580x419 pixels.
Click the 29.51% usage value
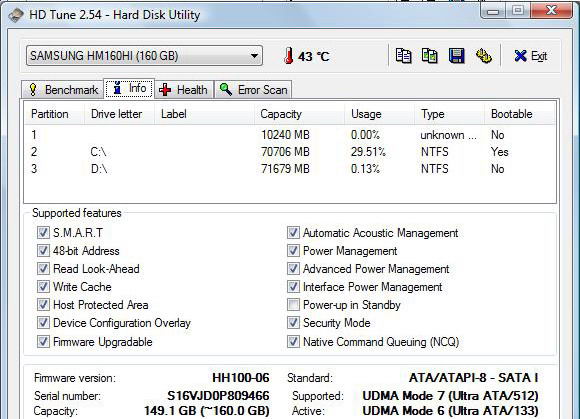click(x=368, y=152)
